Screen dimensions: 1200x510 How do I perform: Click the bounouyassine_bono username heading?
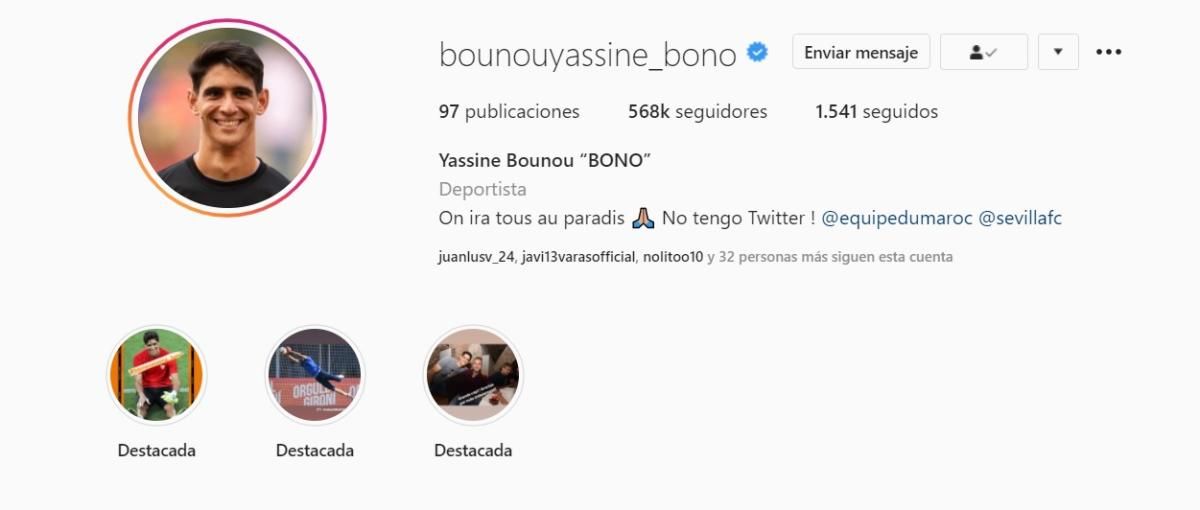click(588, 54)
